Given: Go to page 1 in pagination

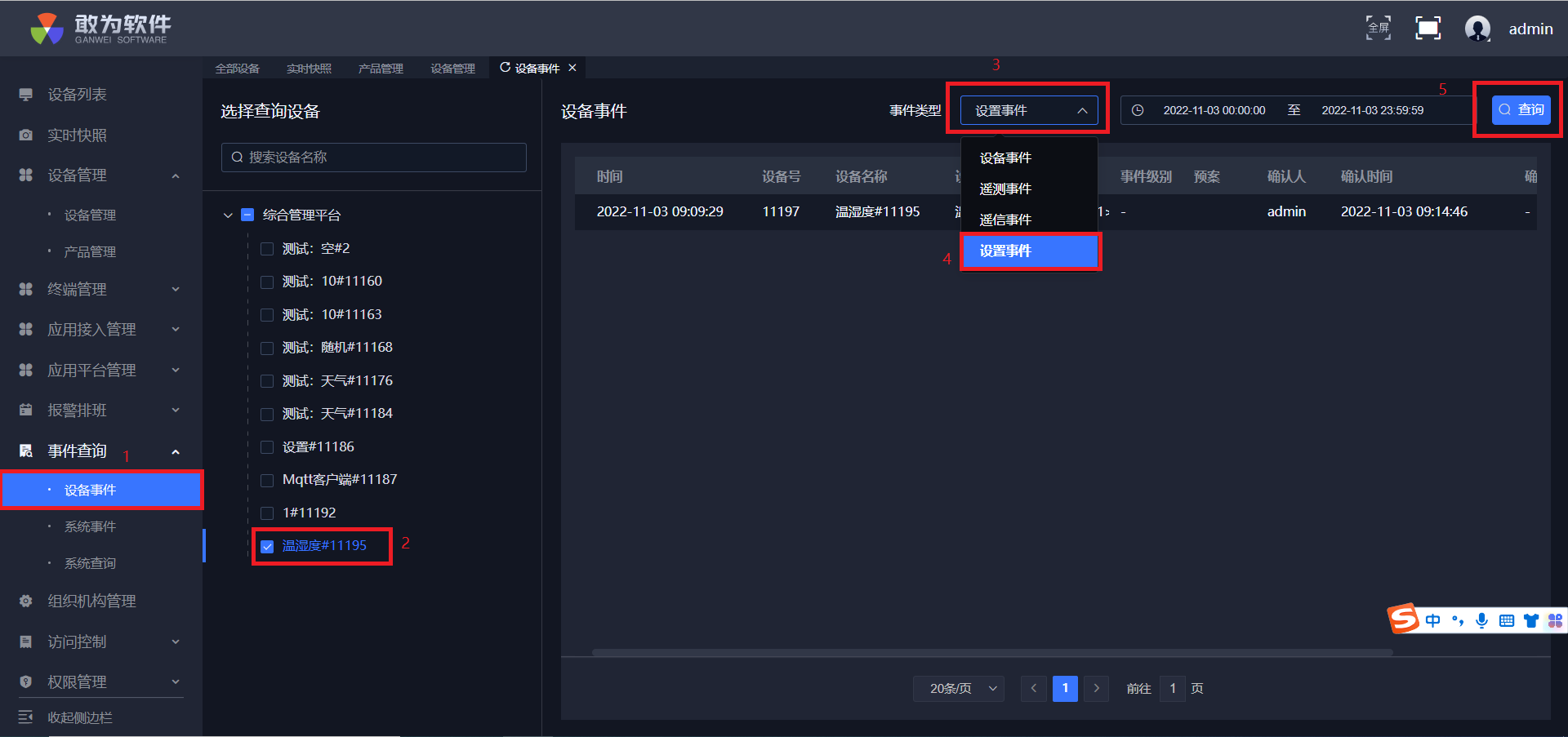Looking at the screenshot, I should click(x=1065, y=689).
